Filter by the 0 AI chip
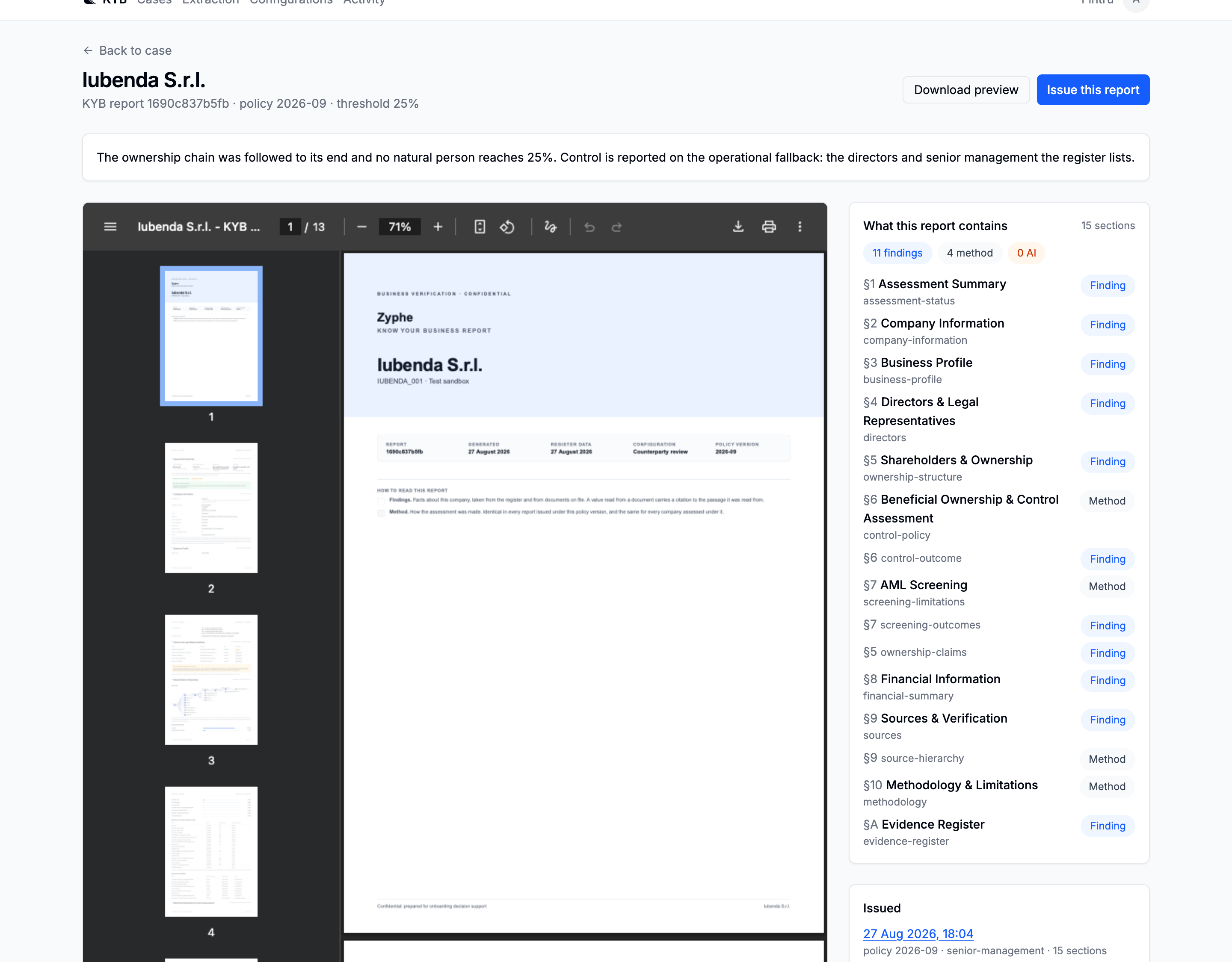Screen dimensions: 1232x962 point(1027,253)
